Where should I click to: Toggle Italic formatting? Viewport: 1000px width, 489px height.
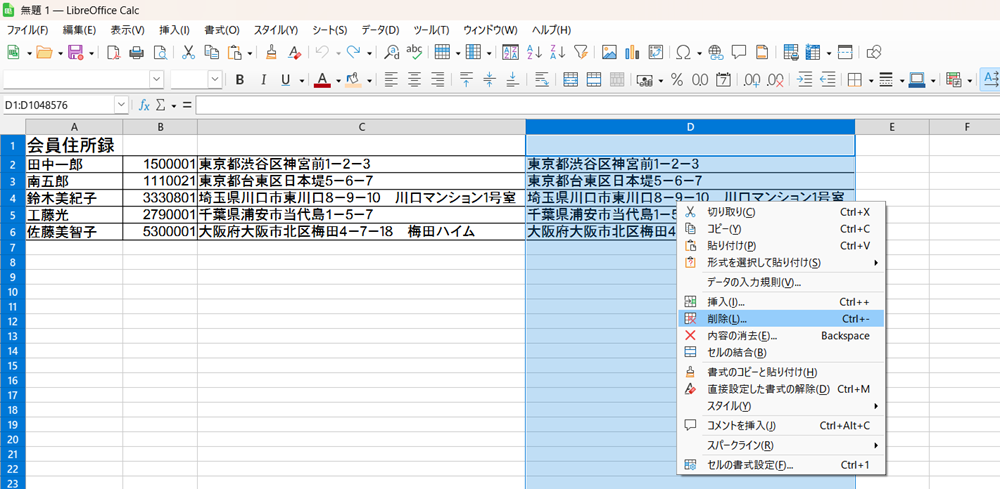coord(263,80)
